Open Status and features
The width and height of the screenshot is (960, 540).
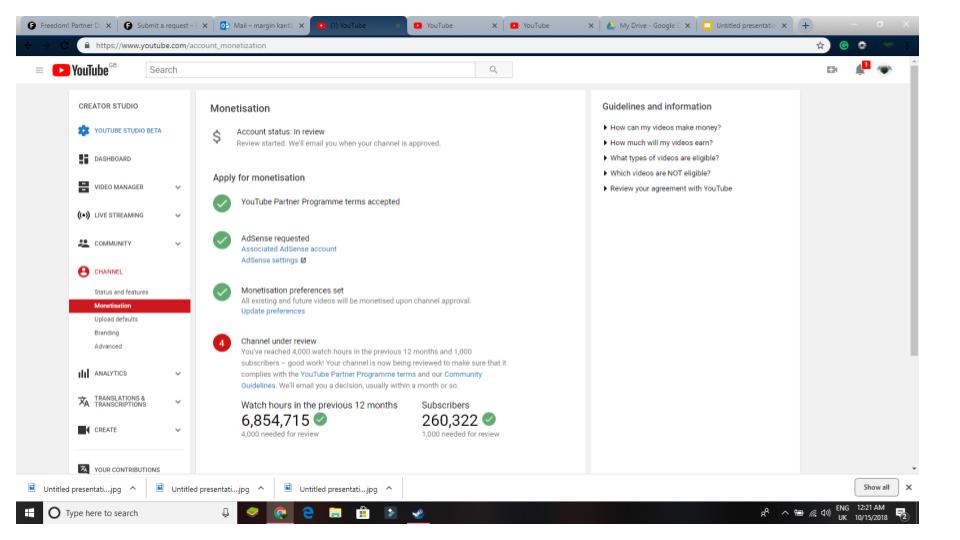click(121, 292)
